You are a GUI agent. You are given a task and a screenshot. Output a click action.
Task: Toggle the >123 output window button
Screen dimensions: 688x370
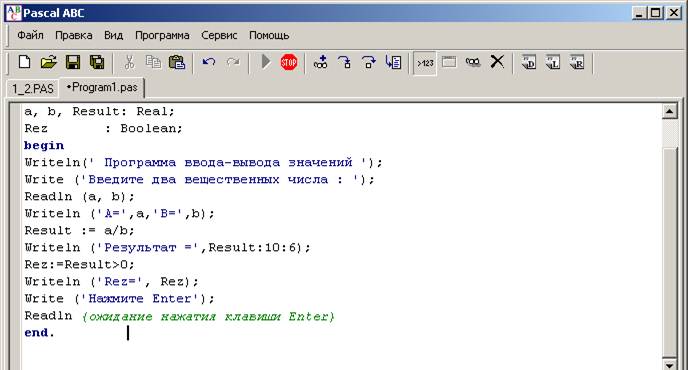pos(425,63)
